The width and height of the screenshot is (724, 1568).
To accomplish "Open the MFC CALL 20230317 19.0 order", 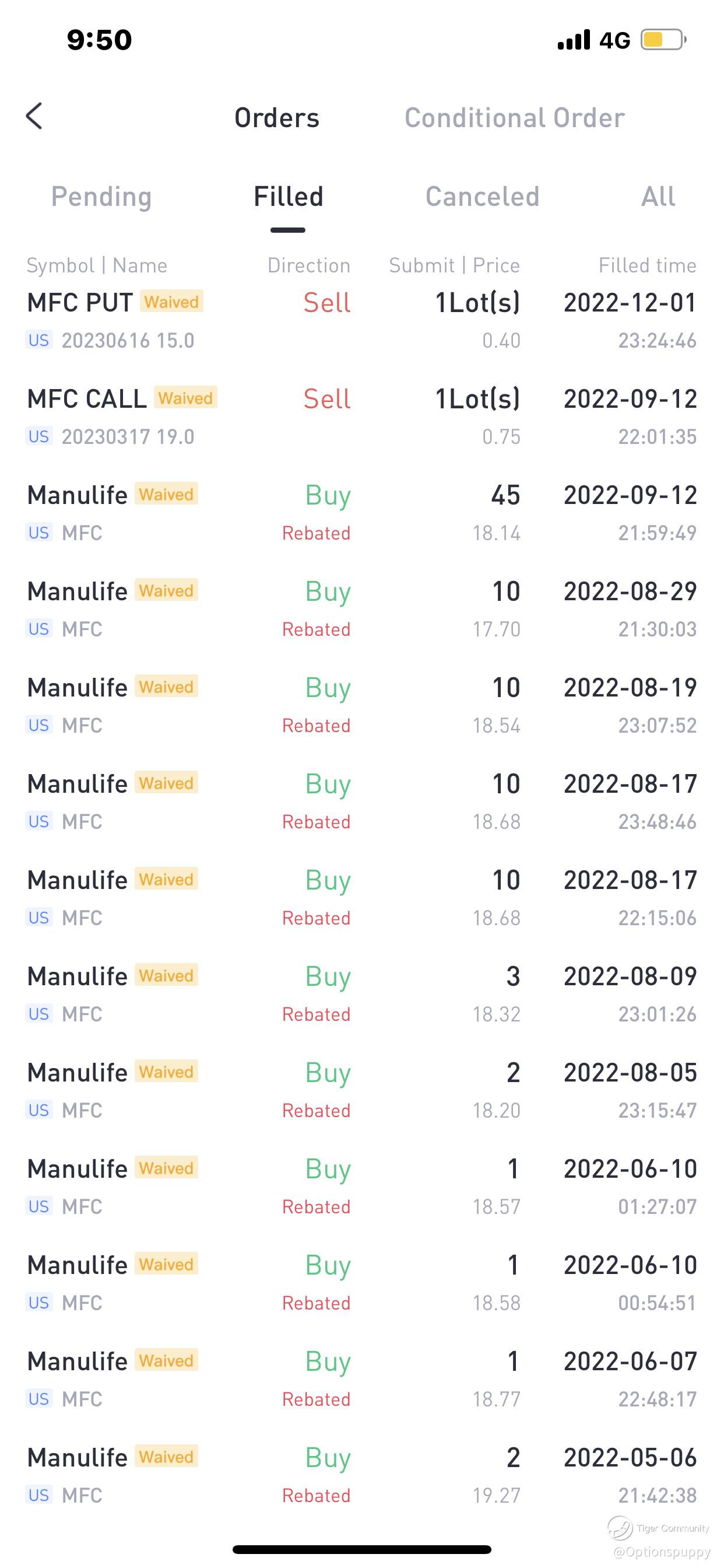I will (x=361, y=417).
